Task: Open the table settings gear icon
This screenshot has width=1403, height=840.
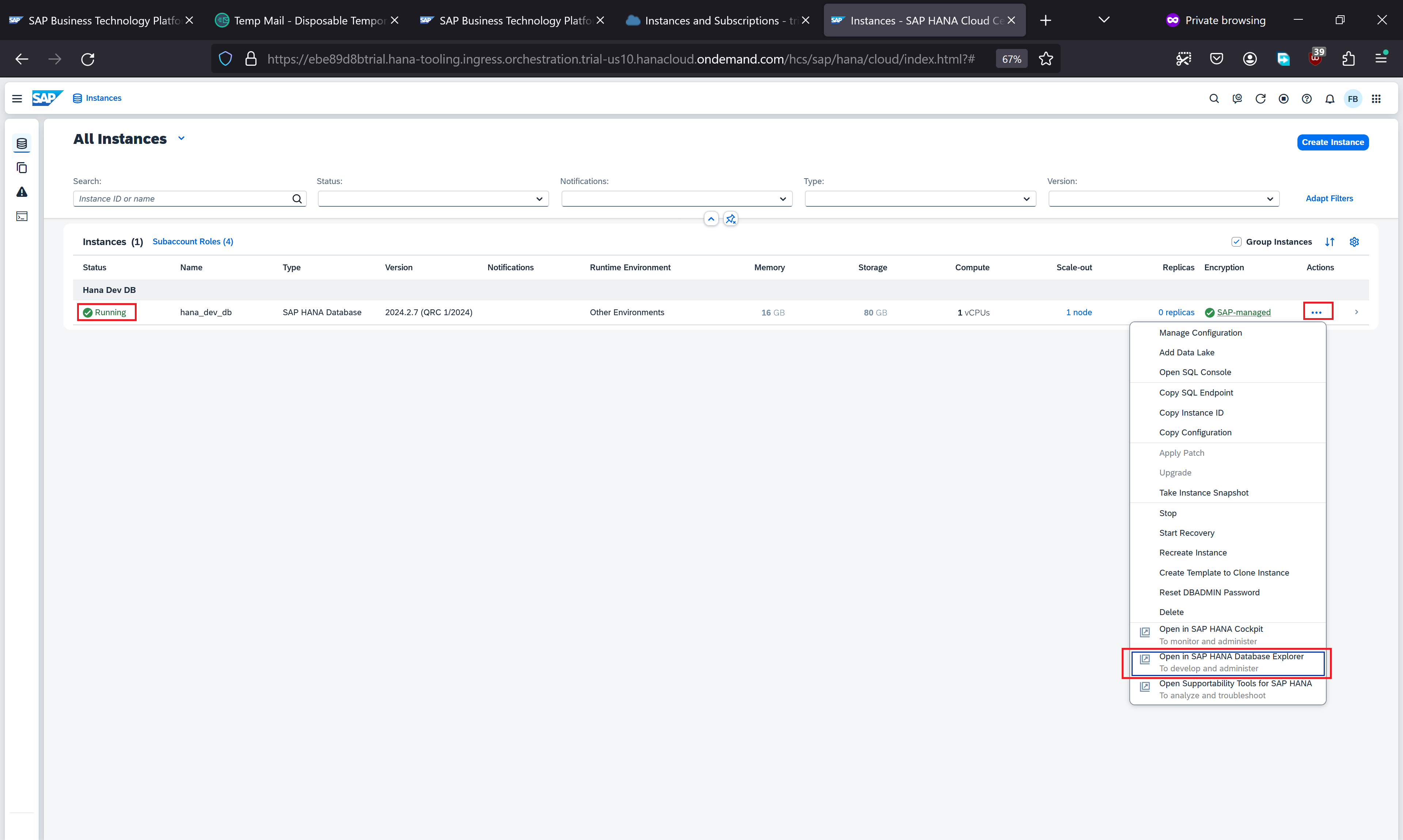Action: tap(1354, 242)
